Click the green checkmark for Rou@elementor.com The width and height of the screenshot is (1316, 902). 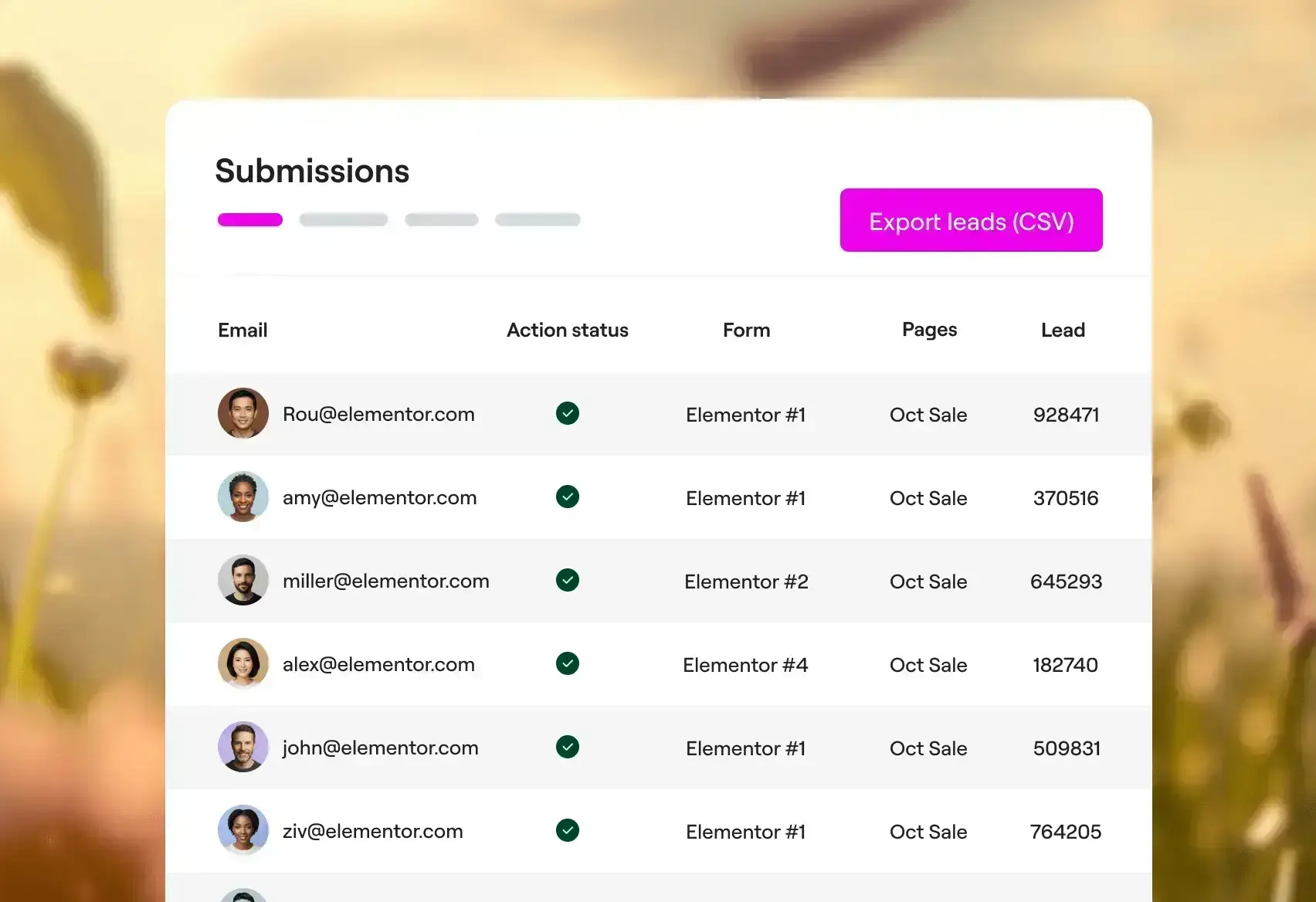pyautogui.click(x=568, y=413)
